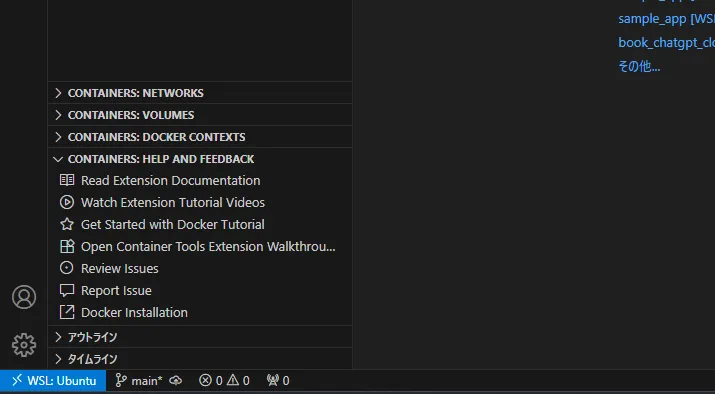Click the warnings triangle icon
The width and height of the screenshot is (715, 394).
pos(233,380)
